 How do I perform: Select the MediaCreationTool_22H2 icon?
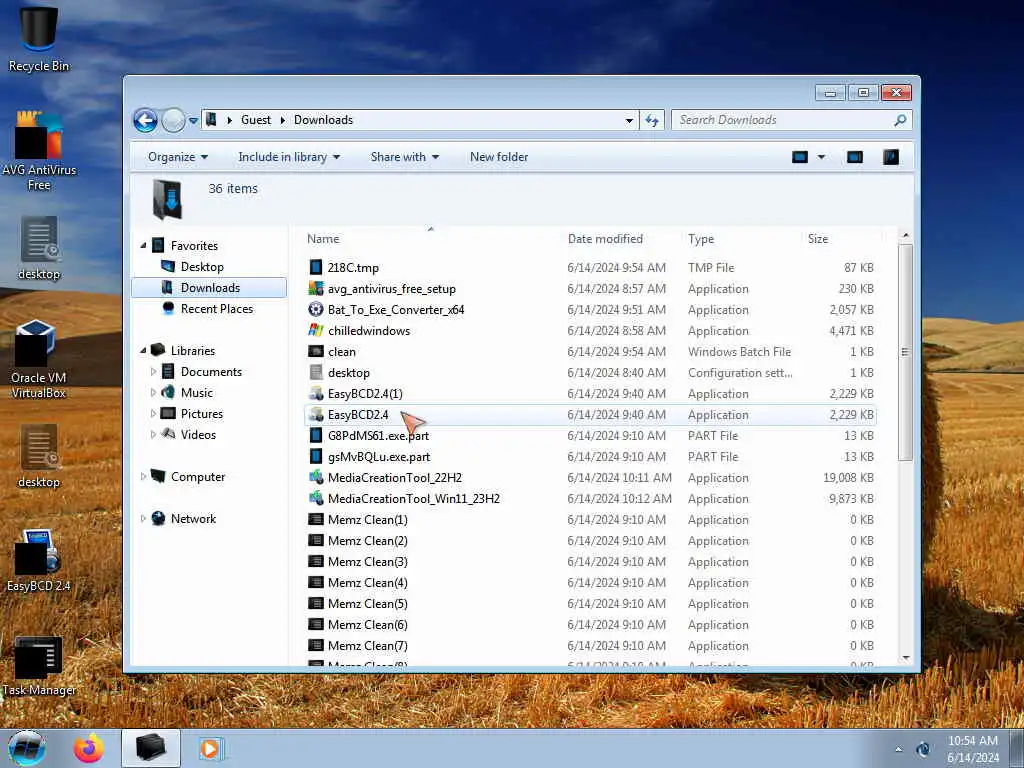click(x=315, y=477)
